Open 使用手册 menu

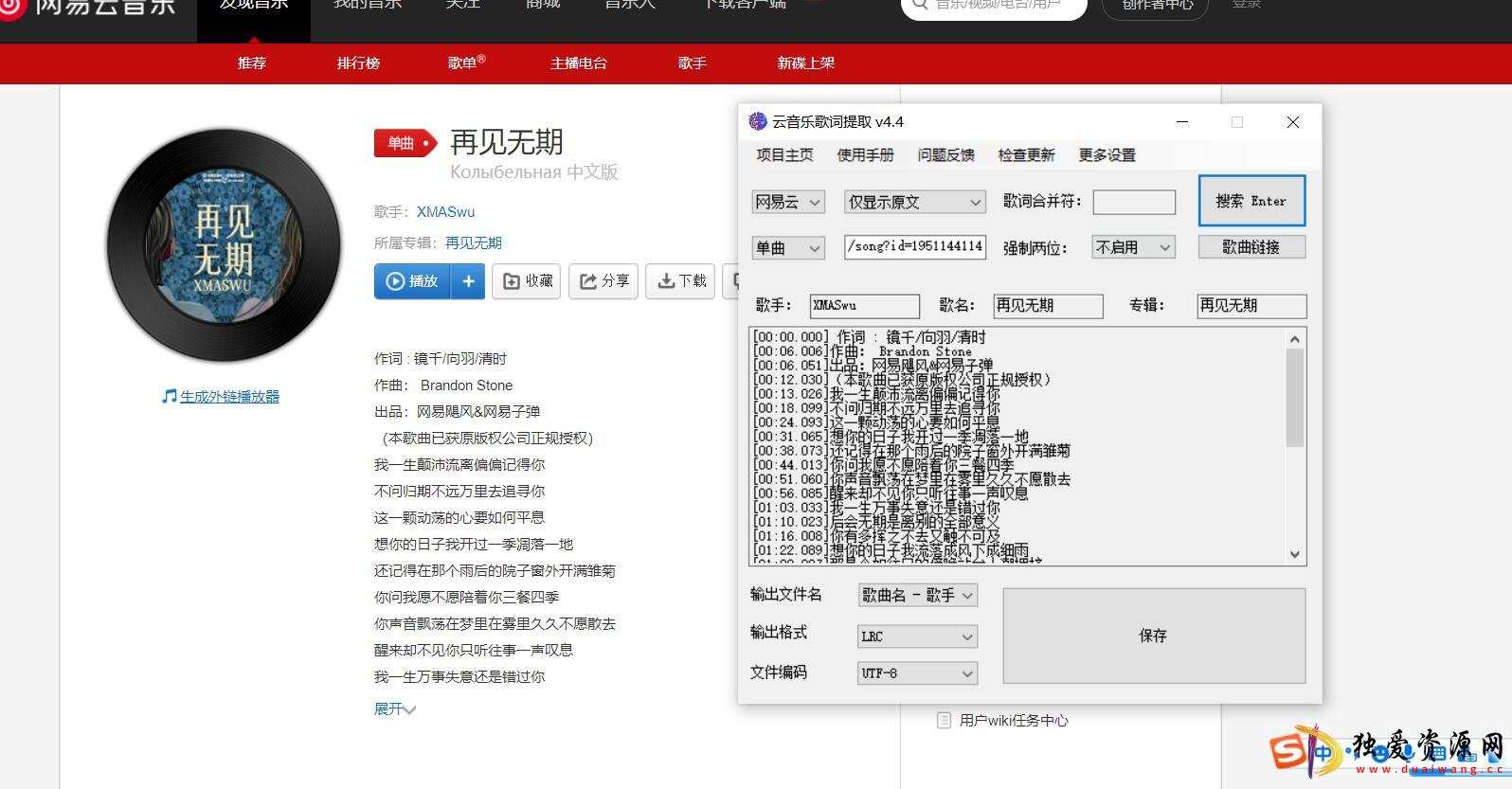(865, 155)
